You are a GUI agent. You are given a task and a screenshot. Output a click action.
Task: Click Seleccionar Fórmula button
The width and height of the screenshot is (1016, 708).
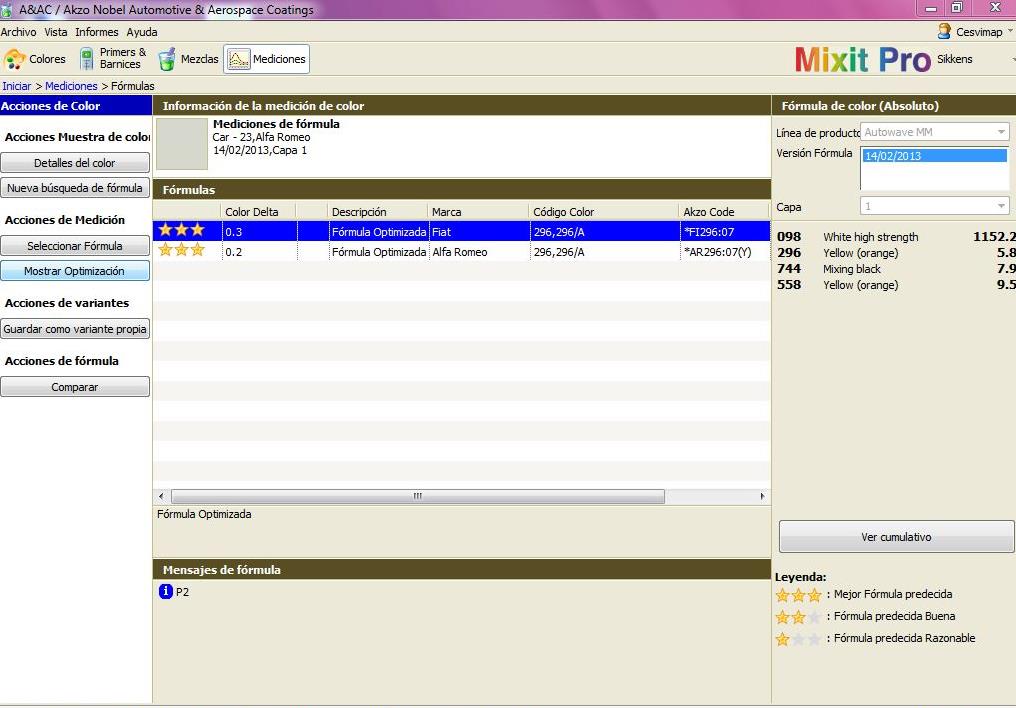coord(75,246)
